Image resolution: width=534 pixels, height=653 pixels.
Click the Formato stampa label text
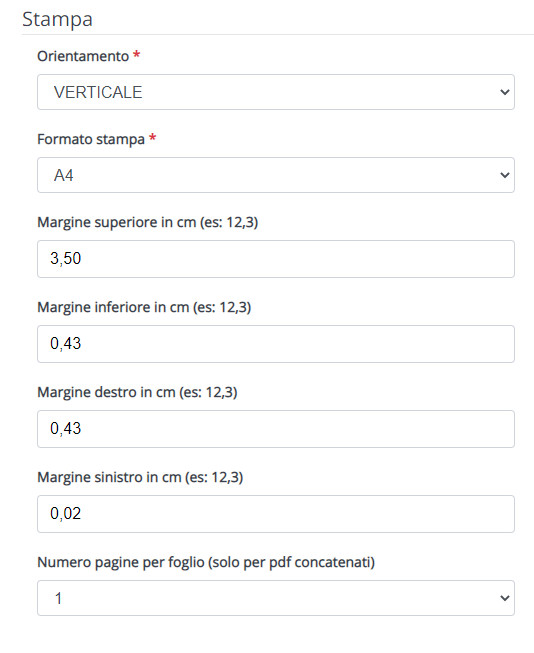pos(91,139)
